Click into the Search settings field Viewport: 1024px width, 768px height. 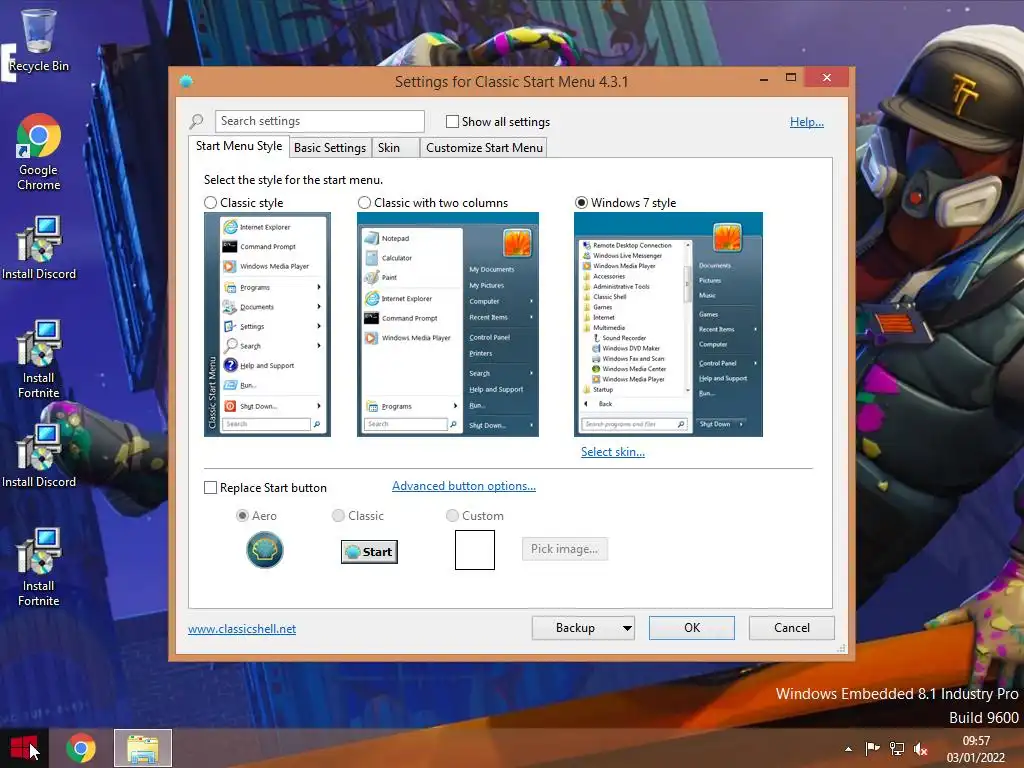(319, 121)
